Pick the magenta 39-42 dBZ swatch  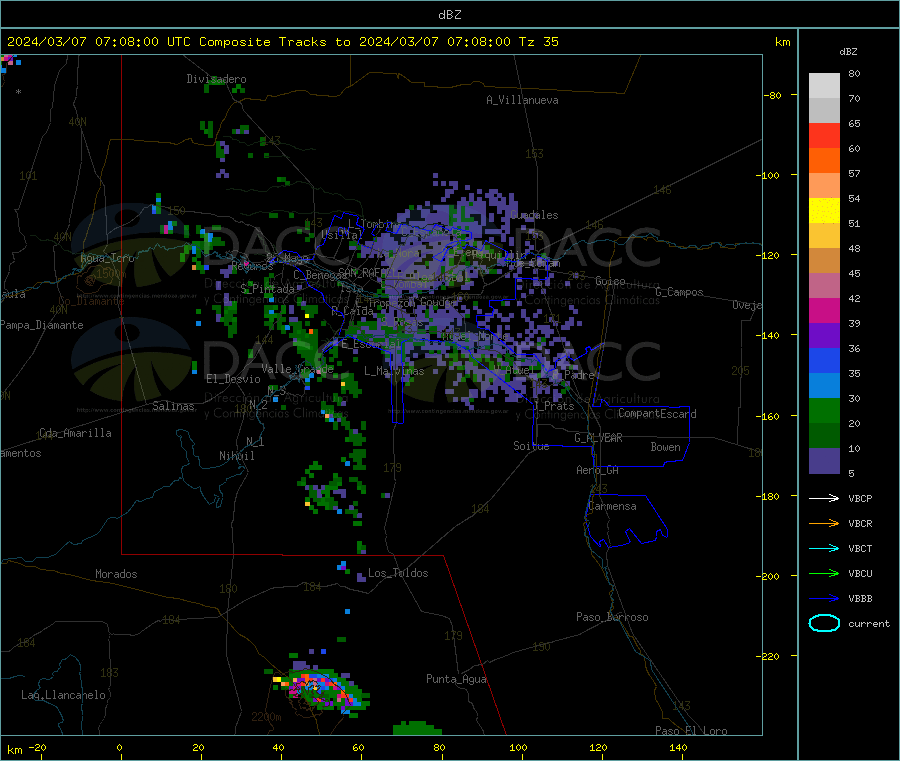(x=824, y=310)
